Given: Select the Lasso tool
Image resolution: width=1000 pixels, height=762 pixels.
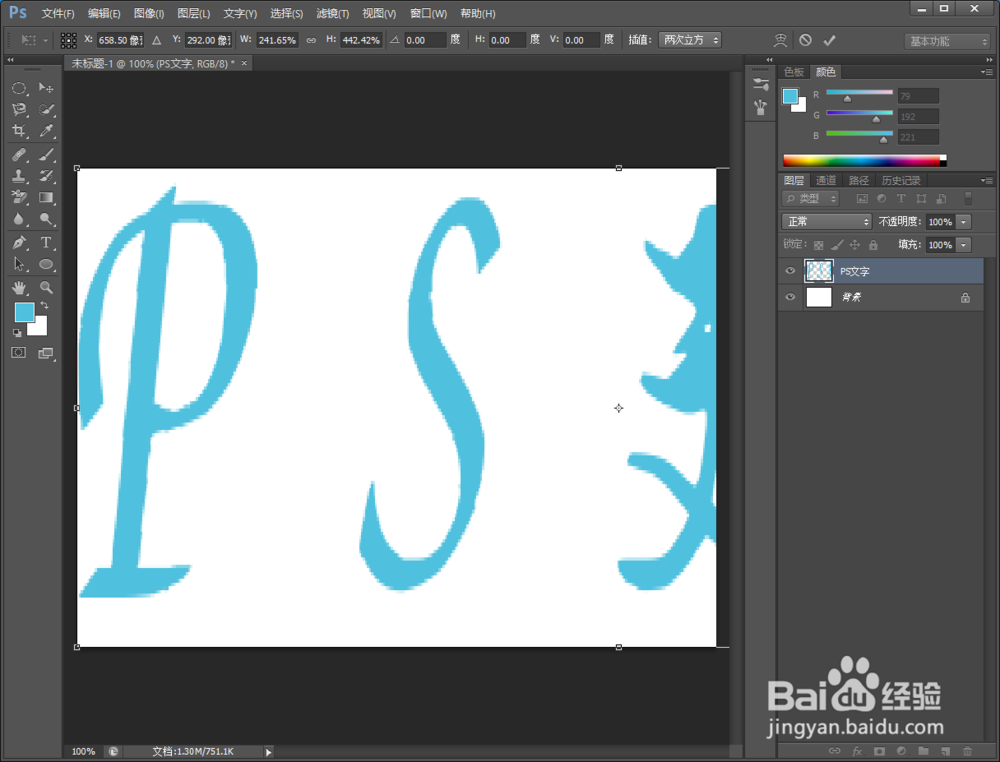Looking at the screenshot, I should pos(19,110).
